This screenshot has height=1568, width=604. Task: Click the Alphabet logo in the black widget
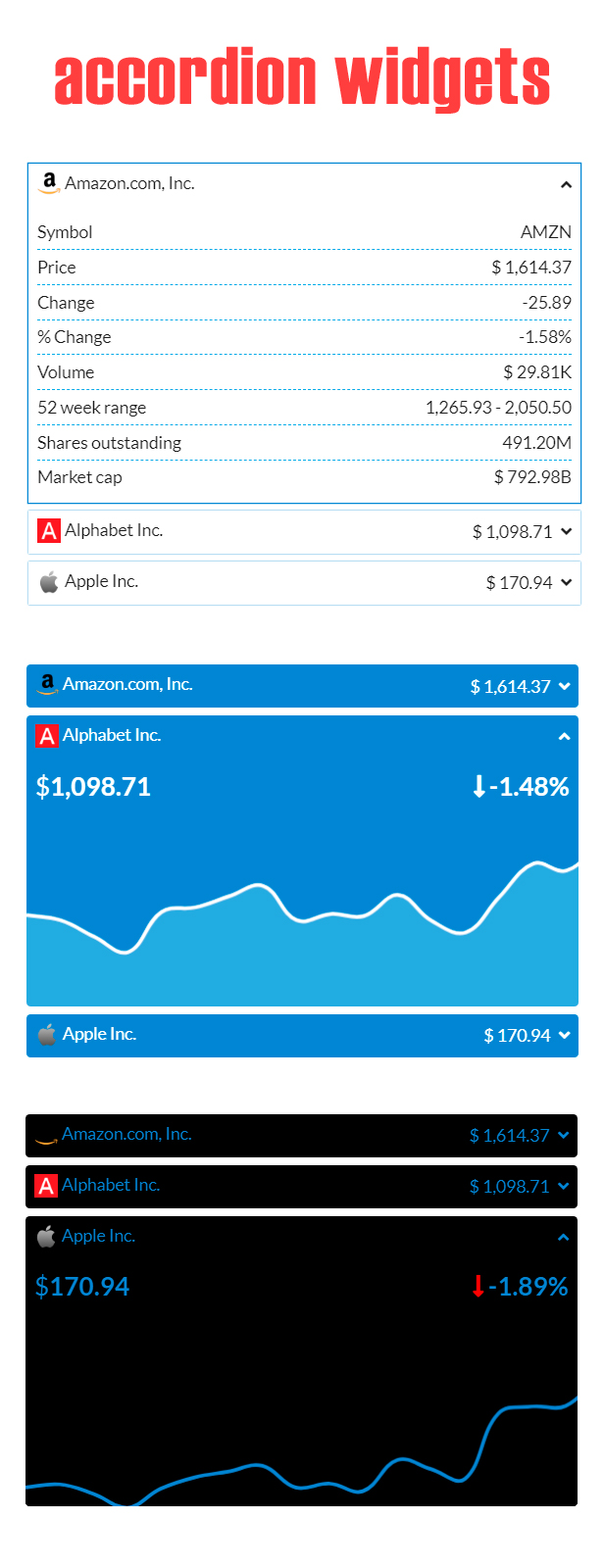[x=46, y=1186]
